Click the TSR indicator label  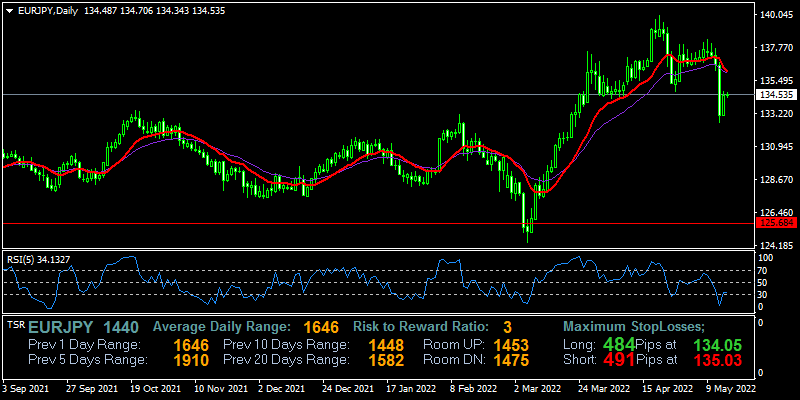point(15,323)
